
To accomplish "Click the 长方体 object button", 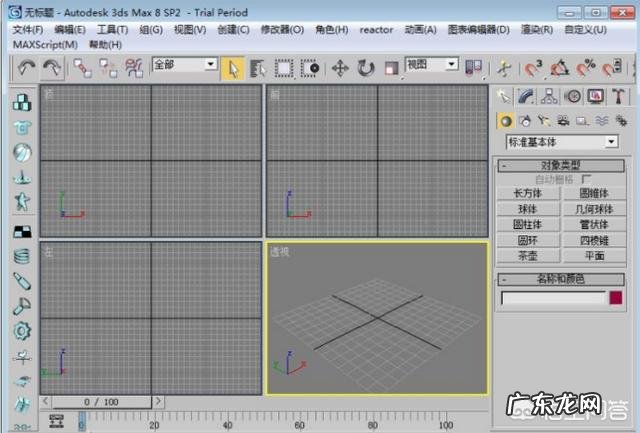I will pos(528,193).
